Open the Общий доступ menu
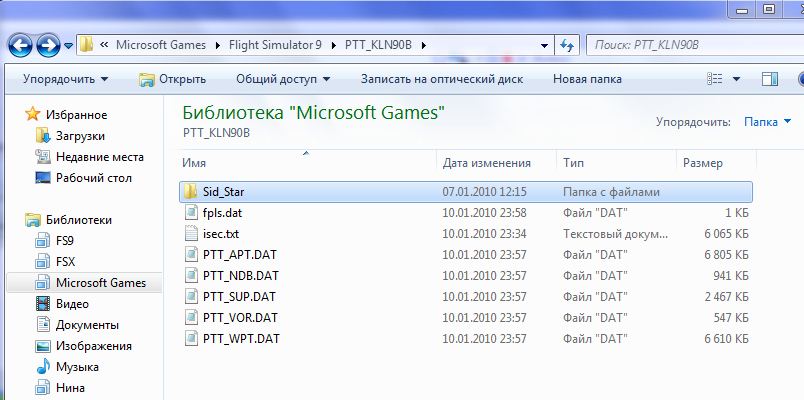 [283, 79]
